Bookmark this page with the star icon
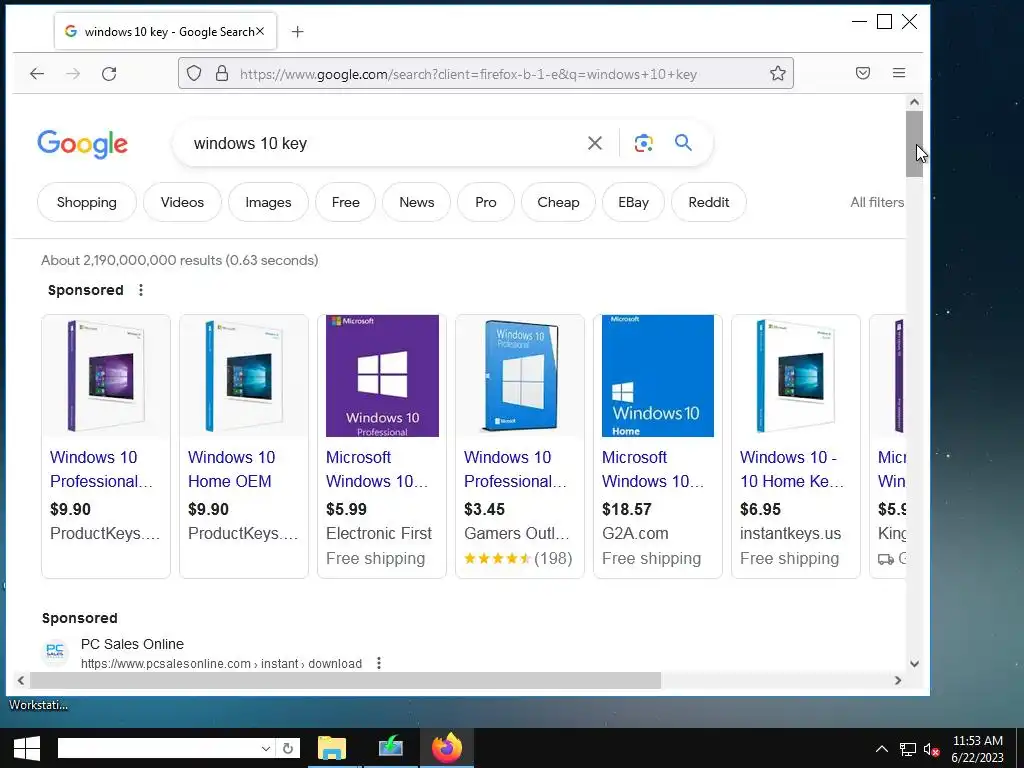Screen dimensions: 1024x768 [x=777, y=73]
